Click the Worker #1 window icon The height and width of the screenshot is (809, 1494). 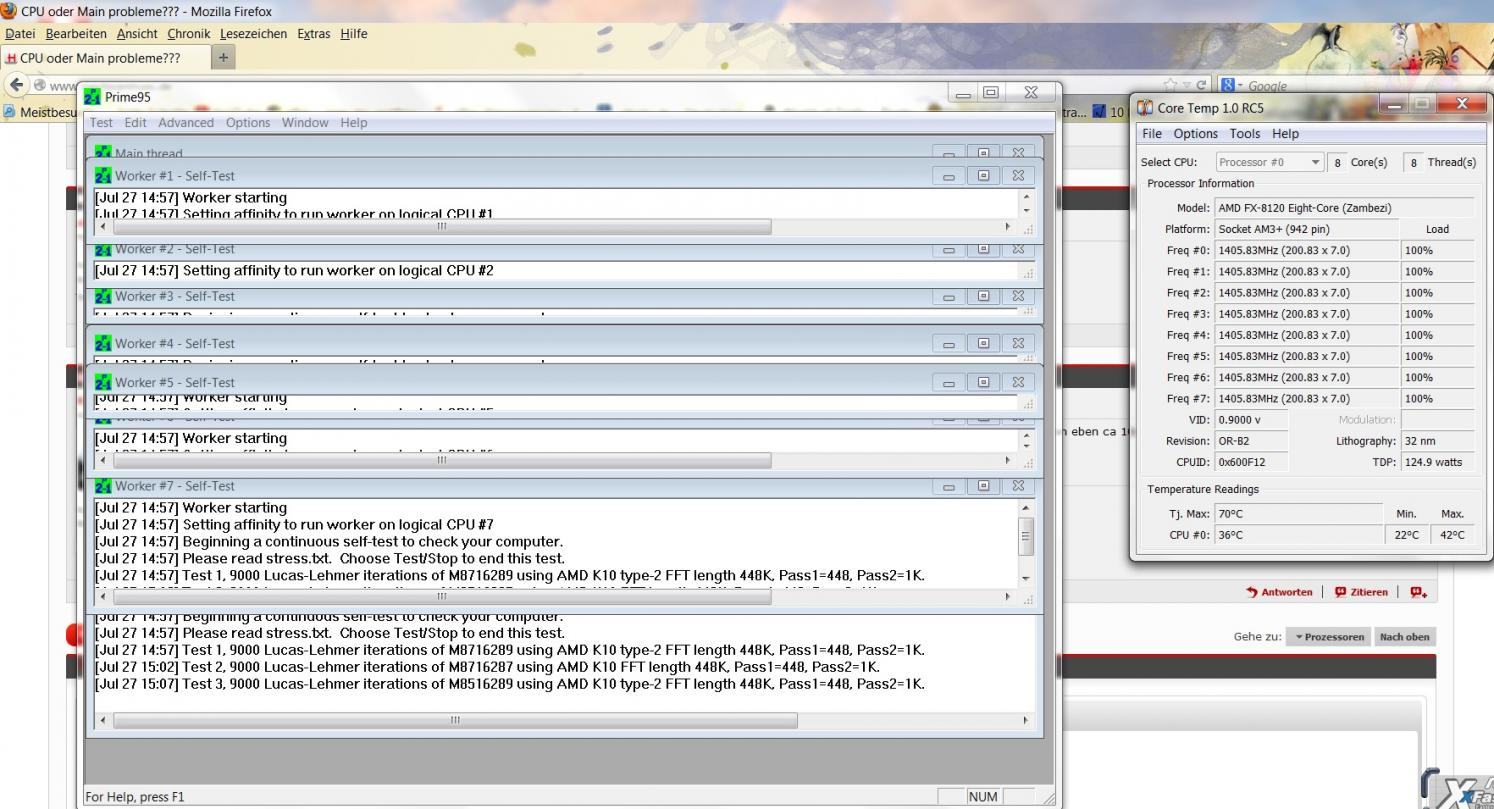(102, 175)
